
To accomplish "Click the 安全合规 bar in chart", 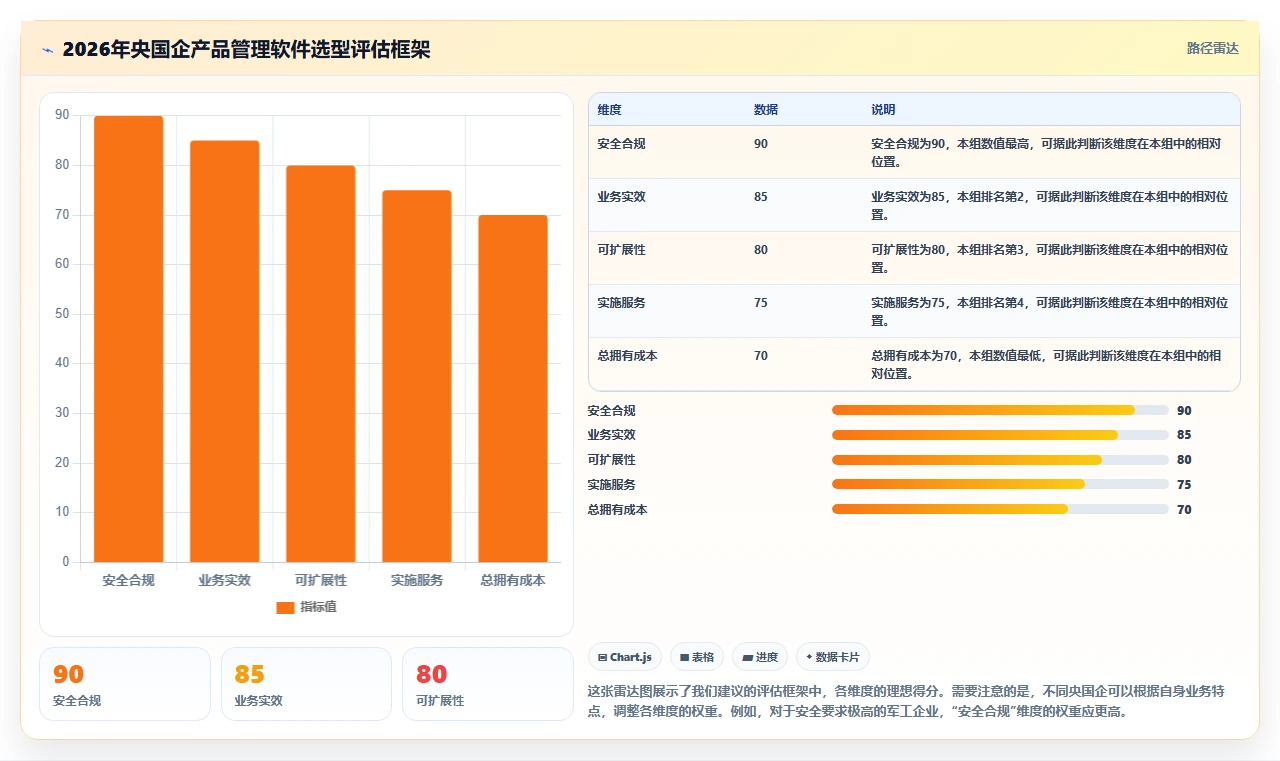I will [129, 339].
